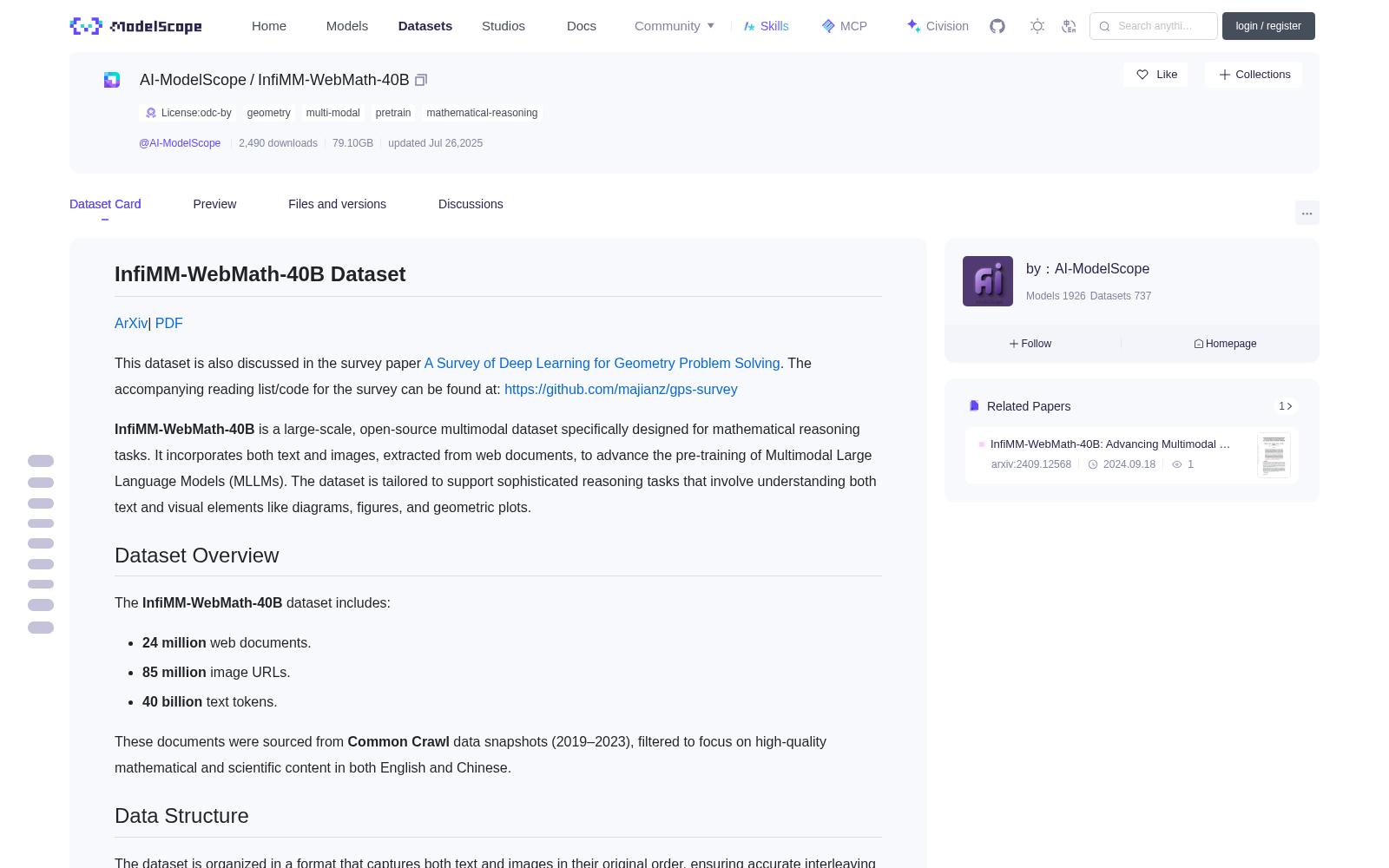Switch language with the translate icon

click(1069, 26)
